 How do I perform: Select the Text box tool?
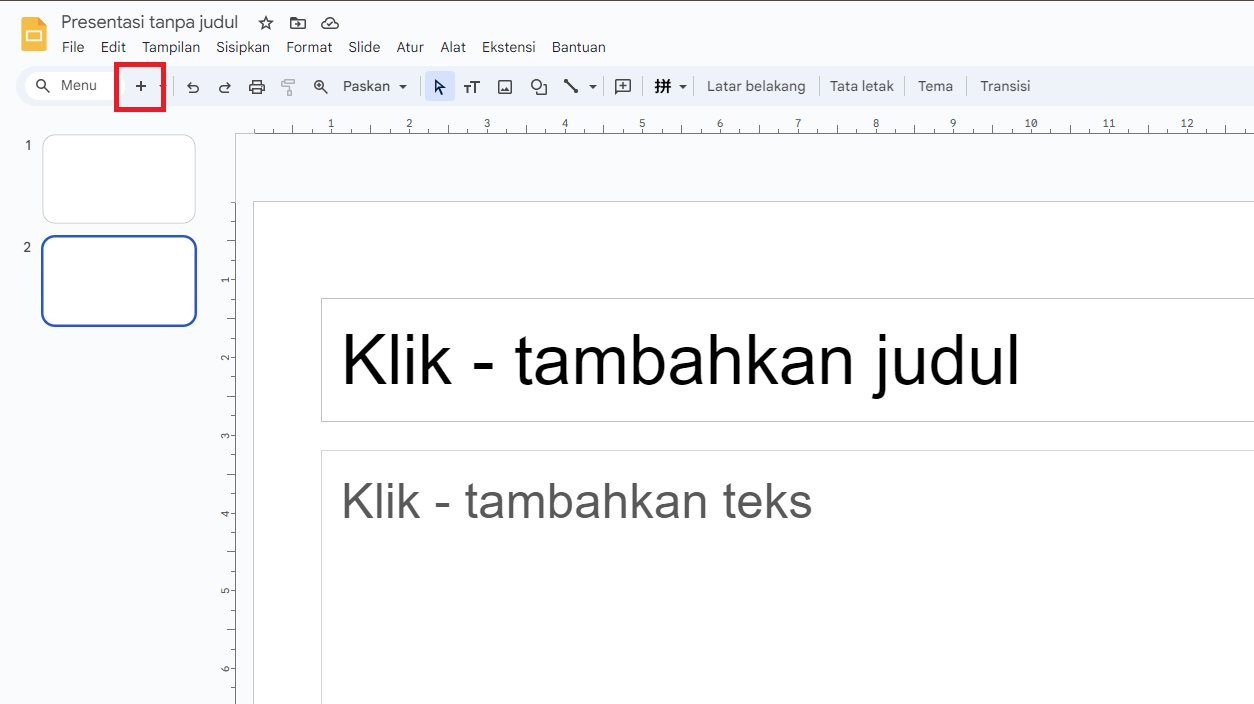[471, 86]
